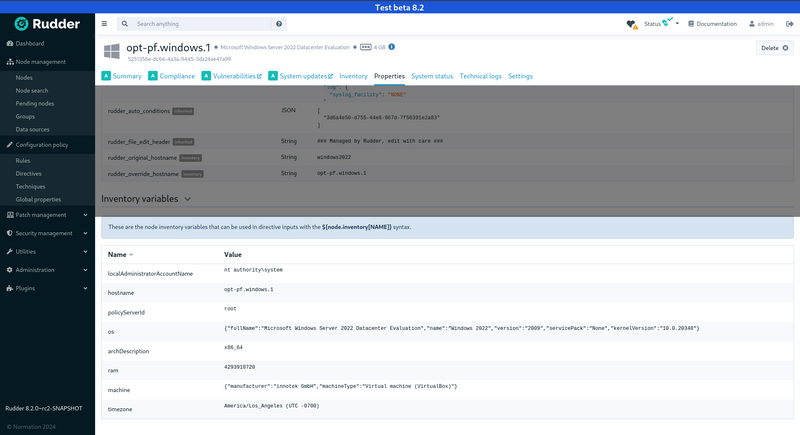Click the heart health check warning icon
The width and height of the screenshot is (800, 435).
pos(632,24)
